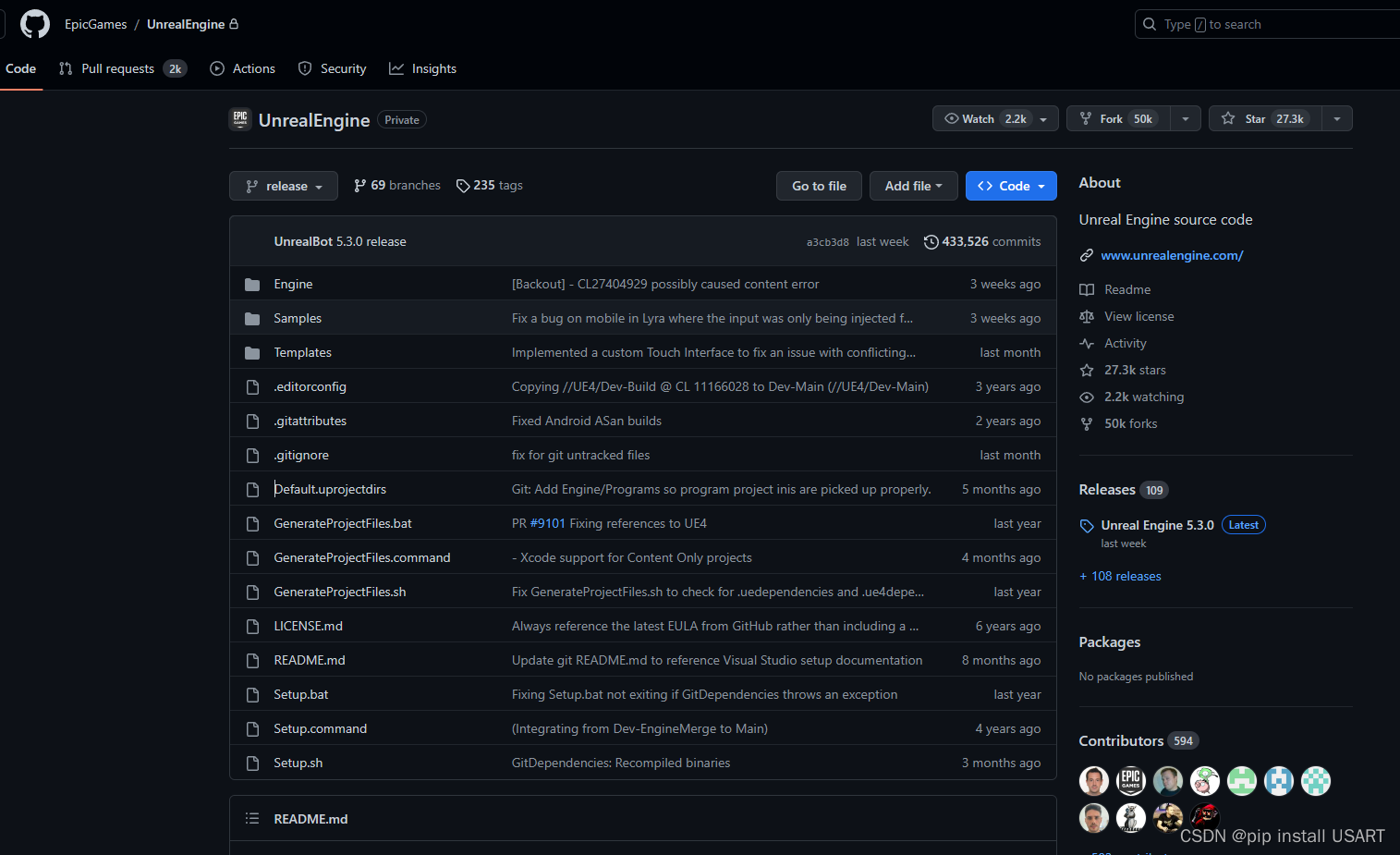
Task: Open the Engine folder
Action: point(293,285)
